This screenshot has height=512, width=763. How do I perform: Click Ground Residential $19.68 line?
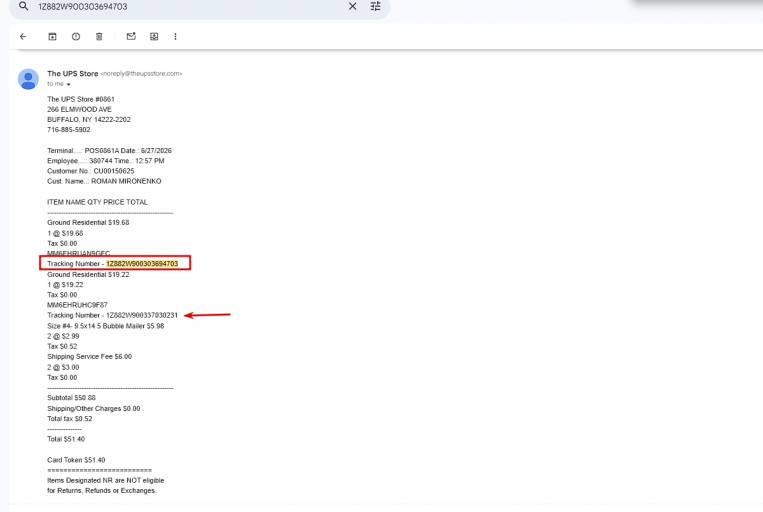(x=88, y=223)
